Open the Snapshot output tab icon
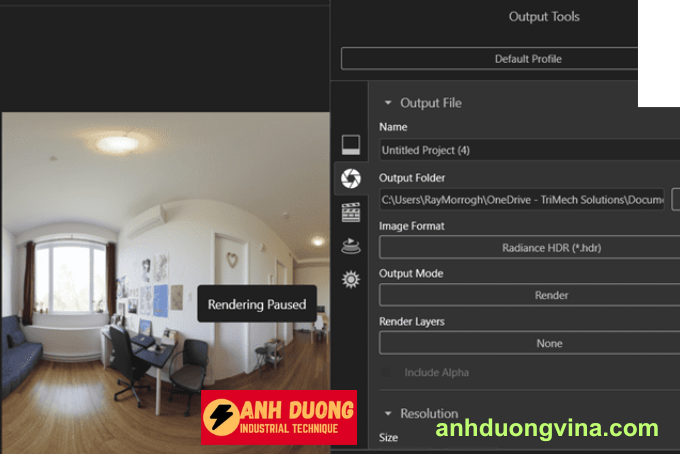Viewport: 680px width, 454px height. [x=350, y=144]
